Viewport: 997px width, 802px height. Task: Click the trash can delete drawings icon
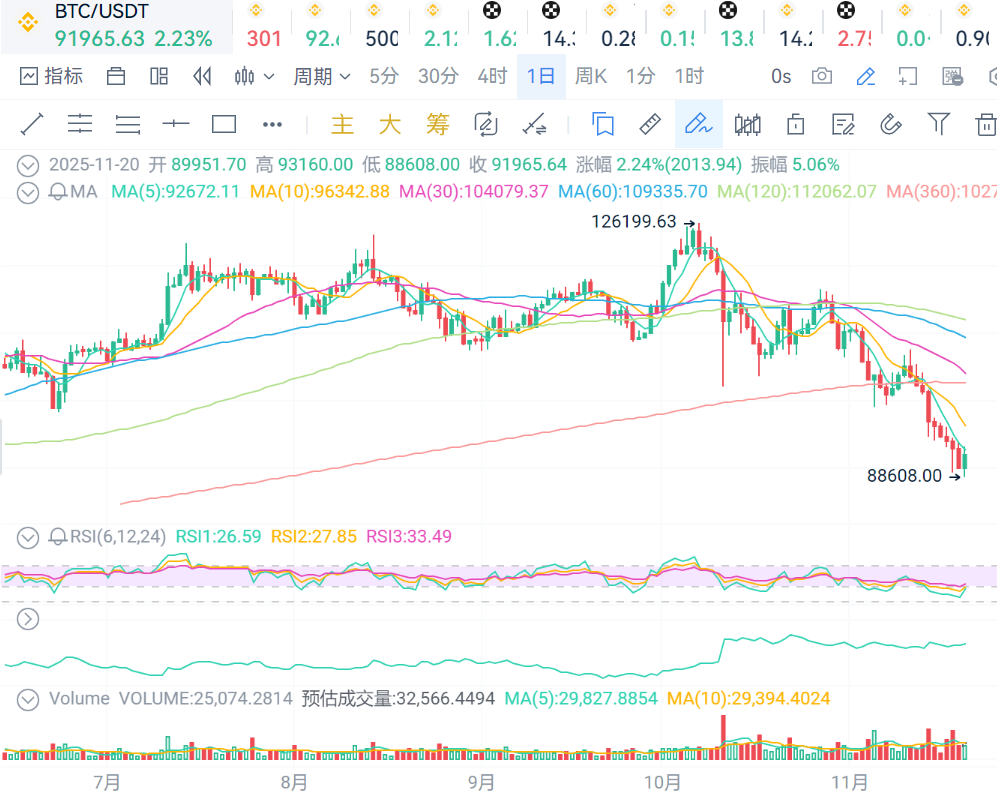985,124
